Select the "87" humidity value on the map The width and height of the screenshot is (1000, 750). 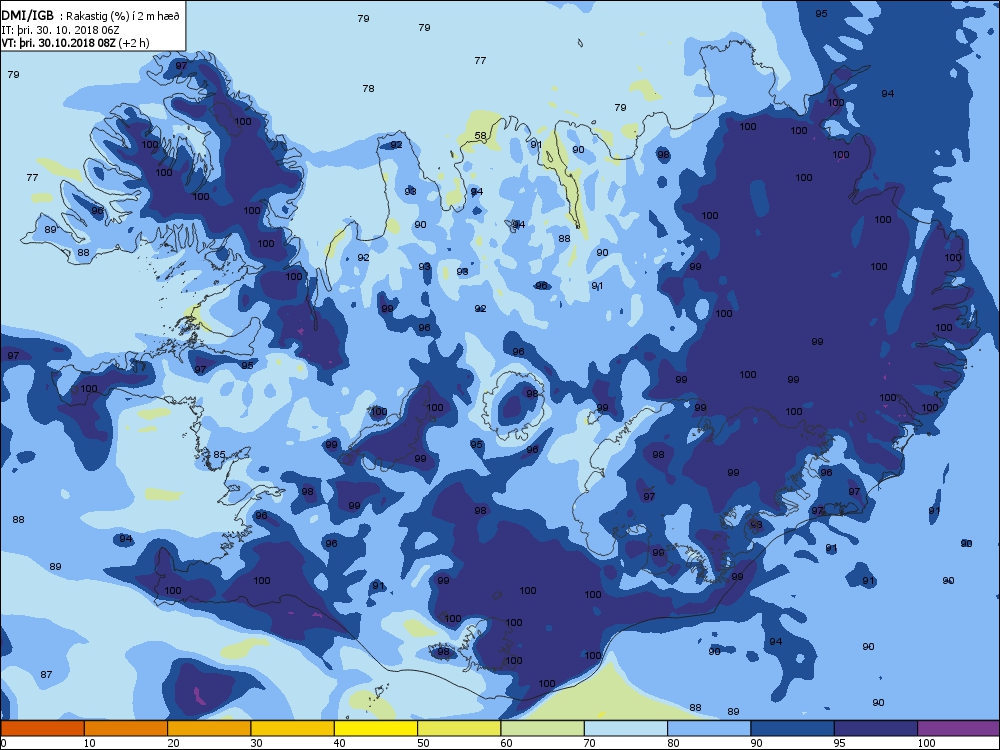(46, 674)
